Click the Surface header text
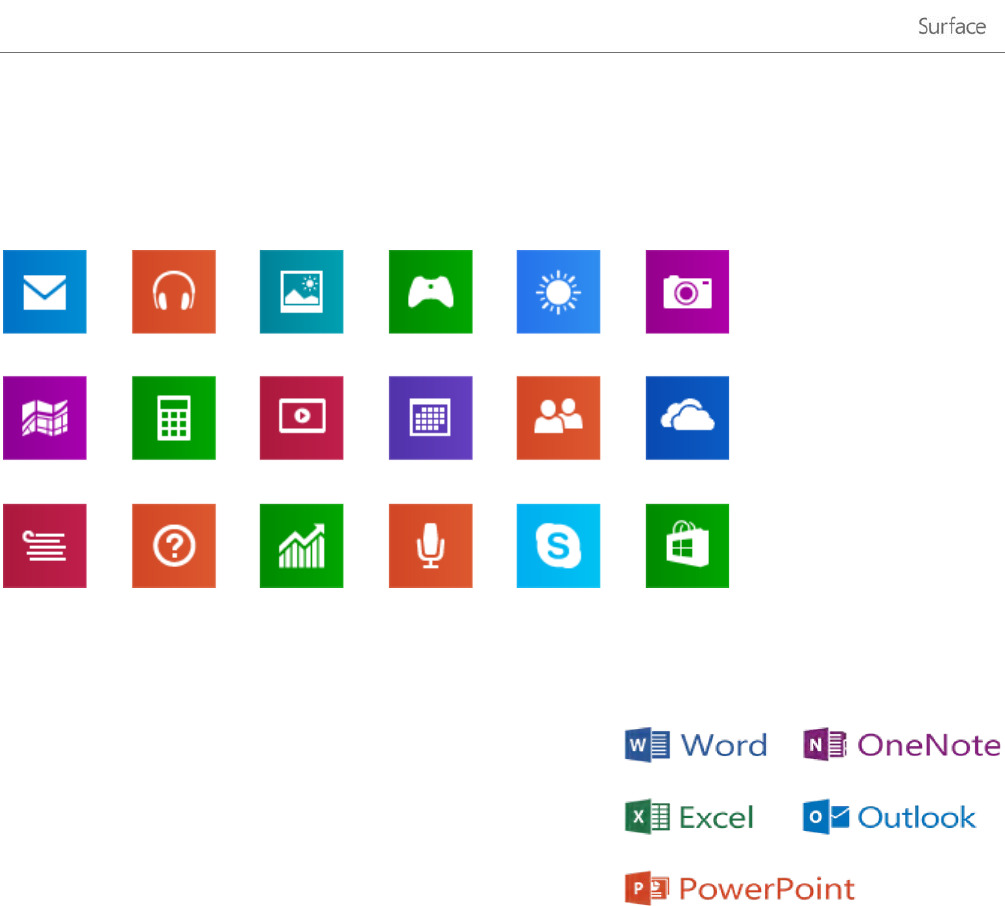The image size is (1005, 906). click(952, 27)
